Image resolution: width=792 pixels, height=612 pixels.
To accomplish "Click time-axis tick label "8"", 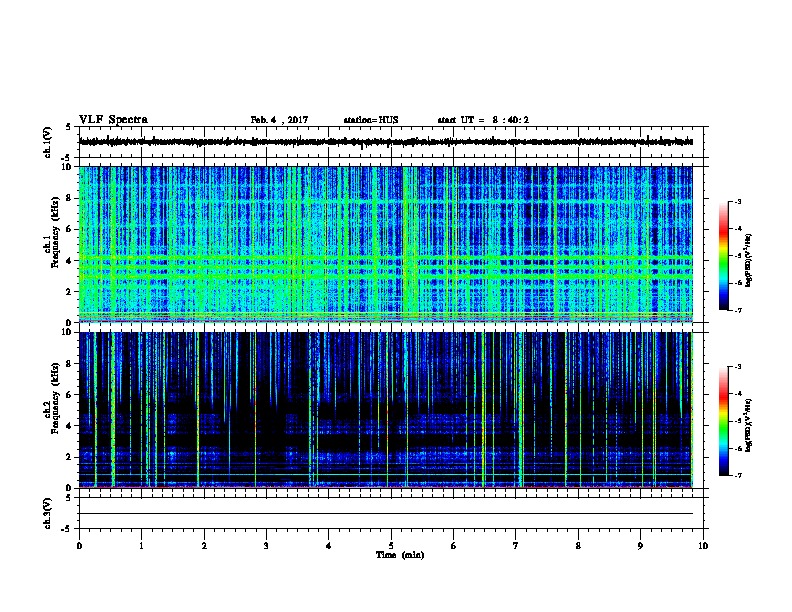I will tap(578, 546).
